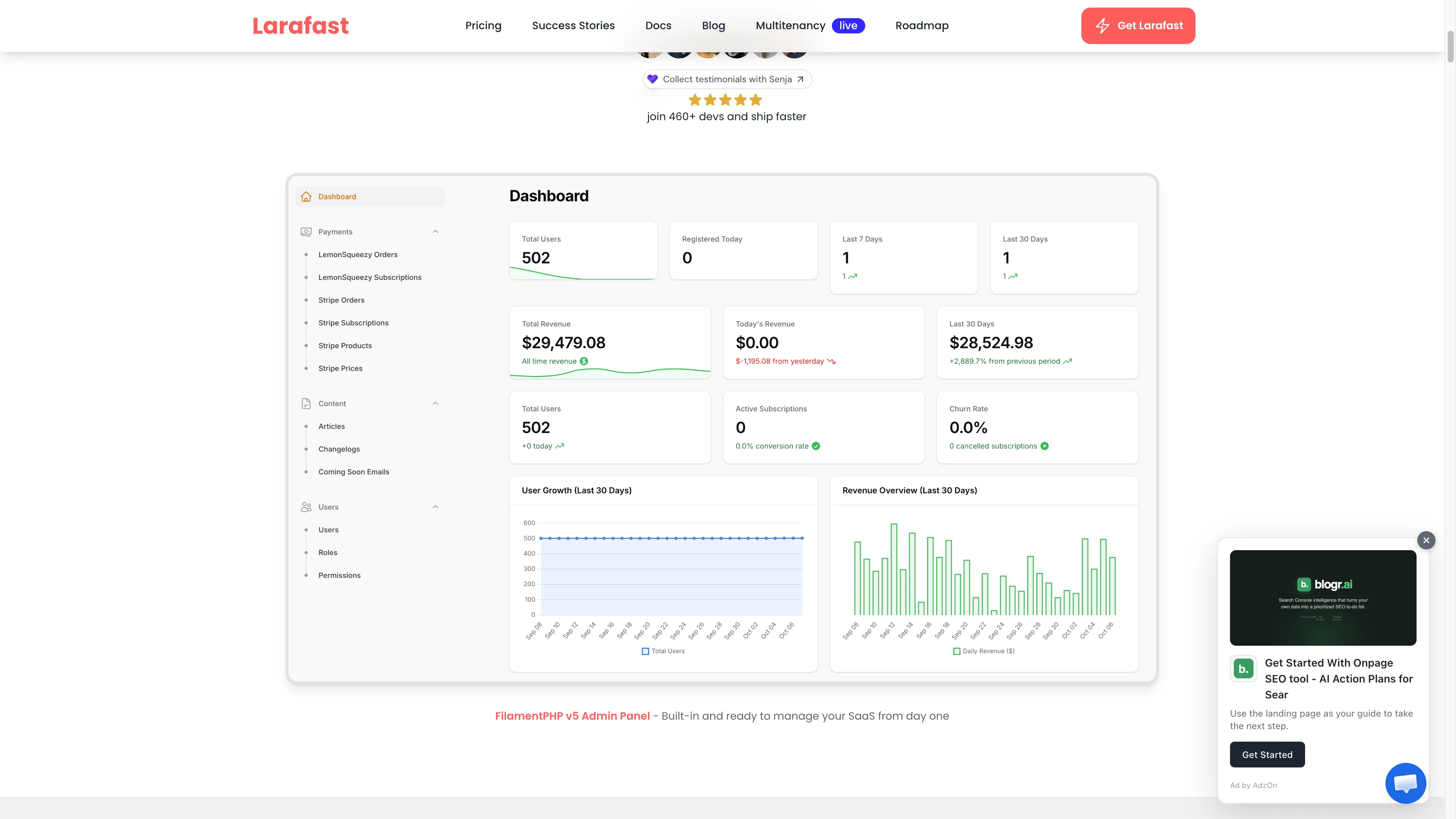Select Dashboard in the admin sidebar
1456x819 pixels.
370,197
